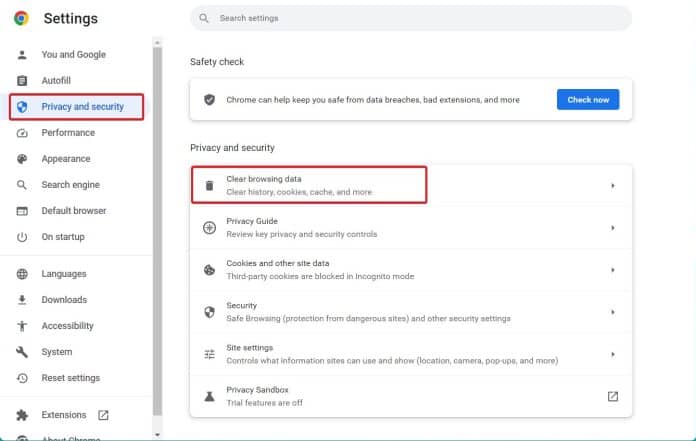The image size is (696, 441).
Task: Click the shield icon in Safety check card
Action: click(x=209, y=100)
